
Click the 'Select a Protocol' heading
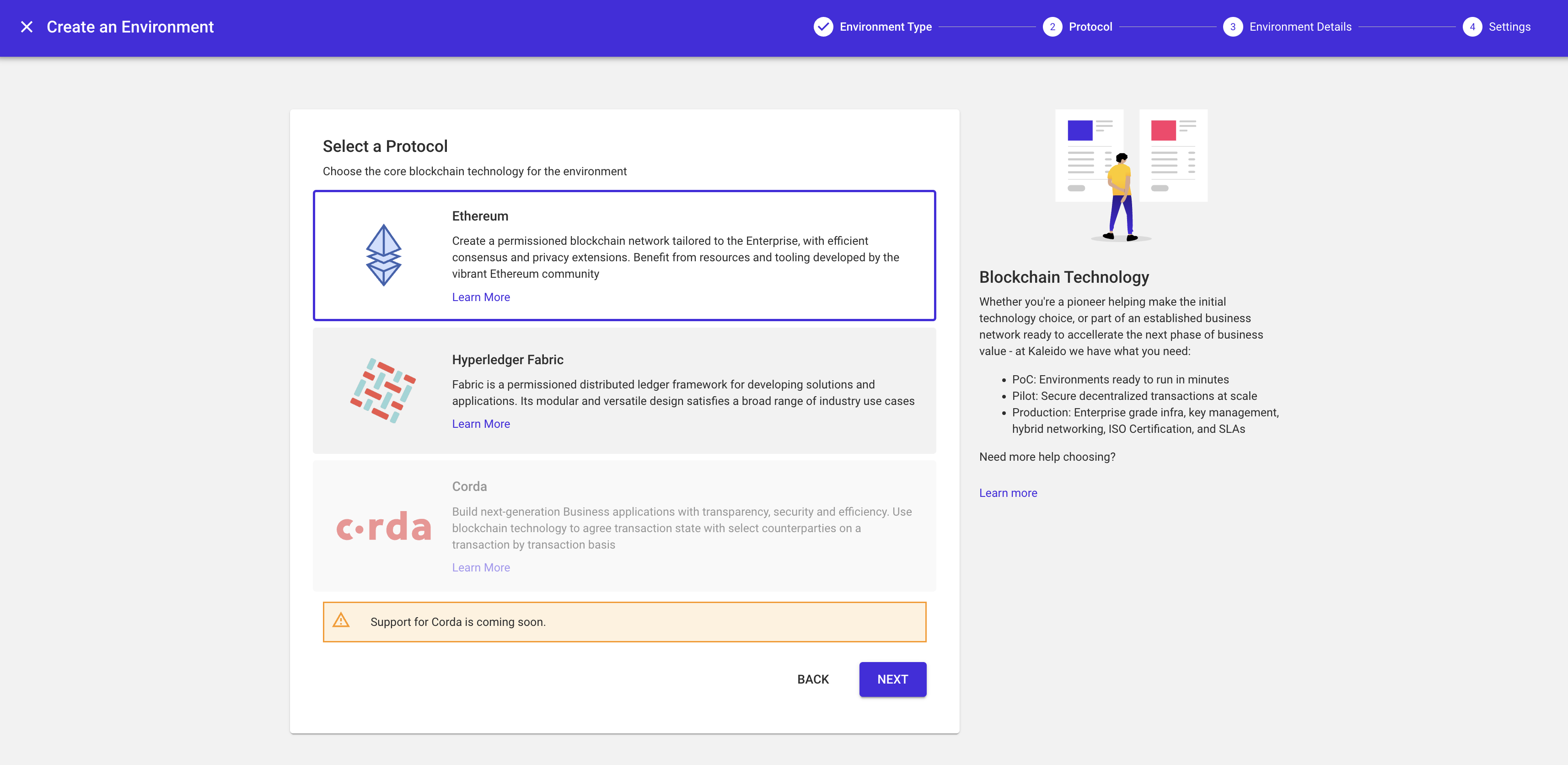tap(385, 146)
